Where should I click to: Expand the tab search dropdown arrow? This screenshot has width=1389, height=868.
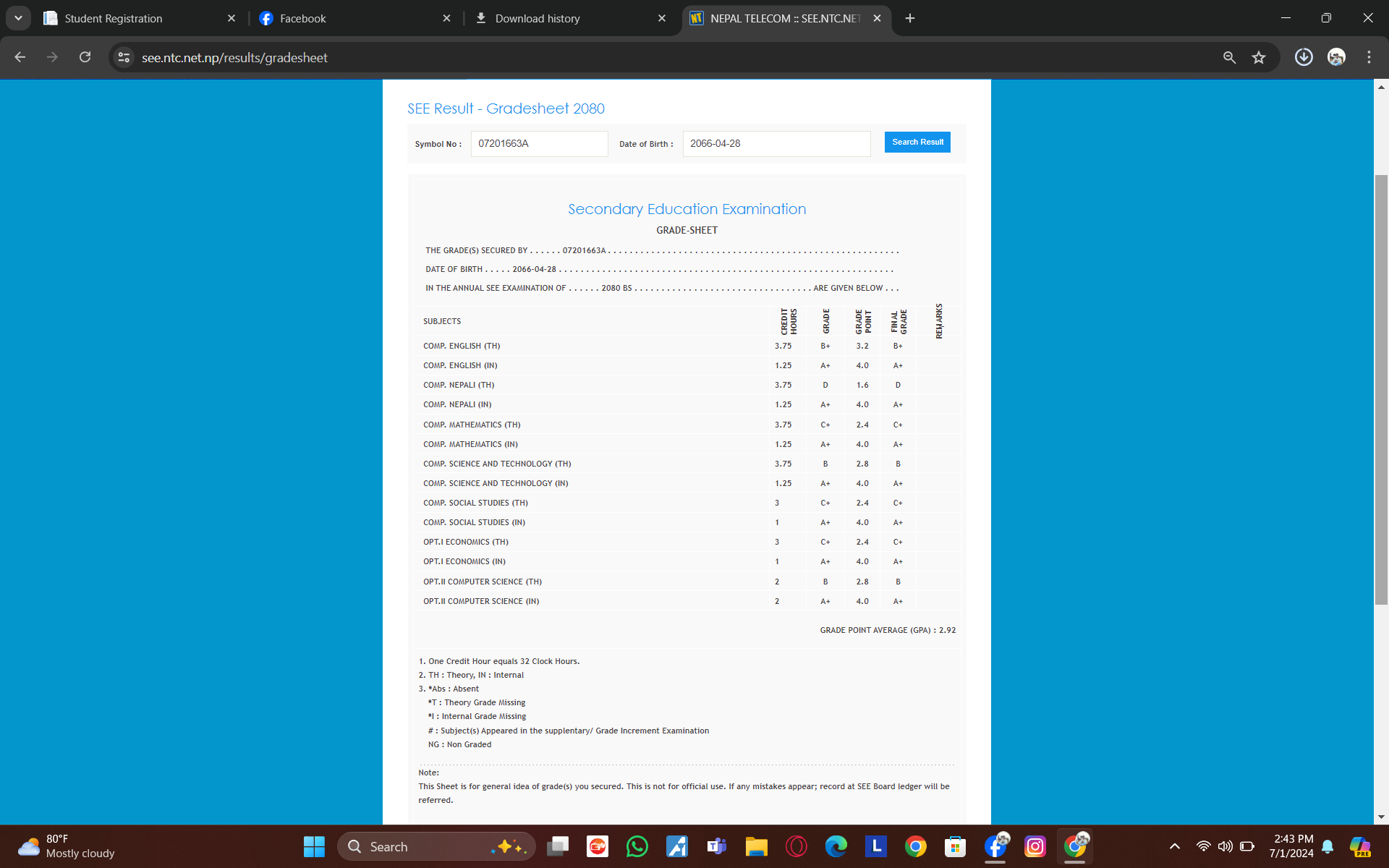[x=18, y=18]
